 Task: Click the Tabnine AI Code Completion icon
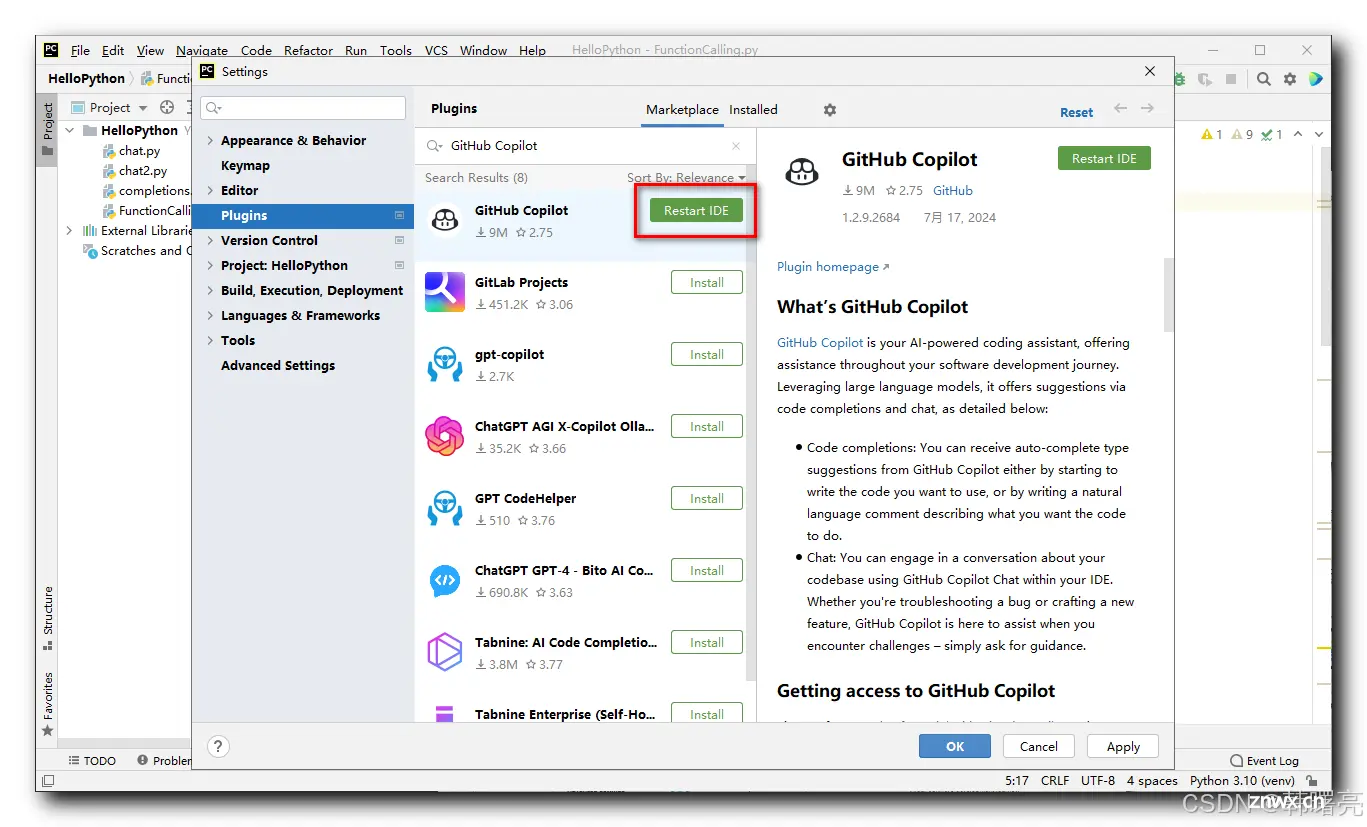point(444,652)
